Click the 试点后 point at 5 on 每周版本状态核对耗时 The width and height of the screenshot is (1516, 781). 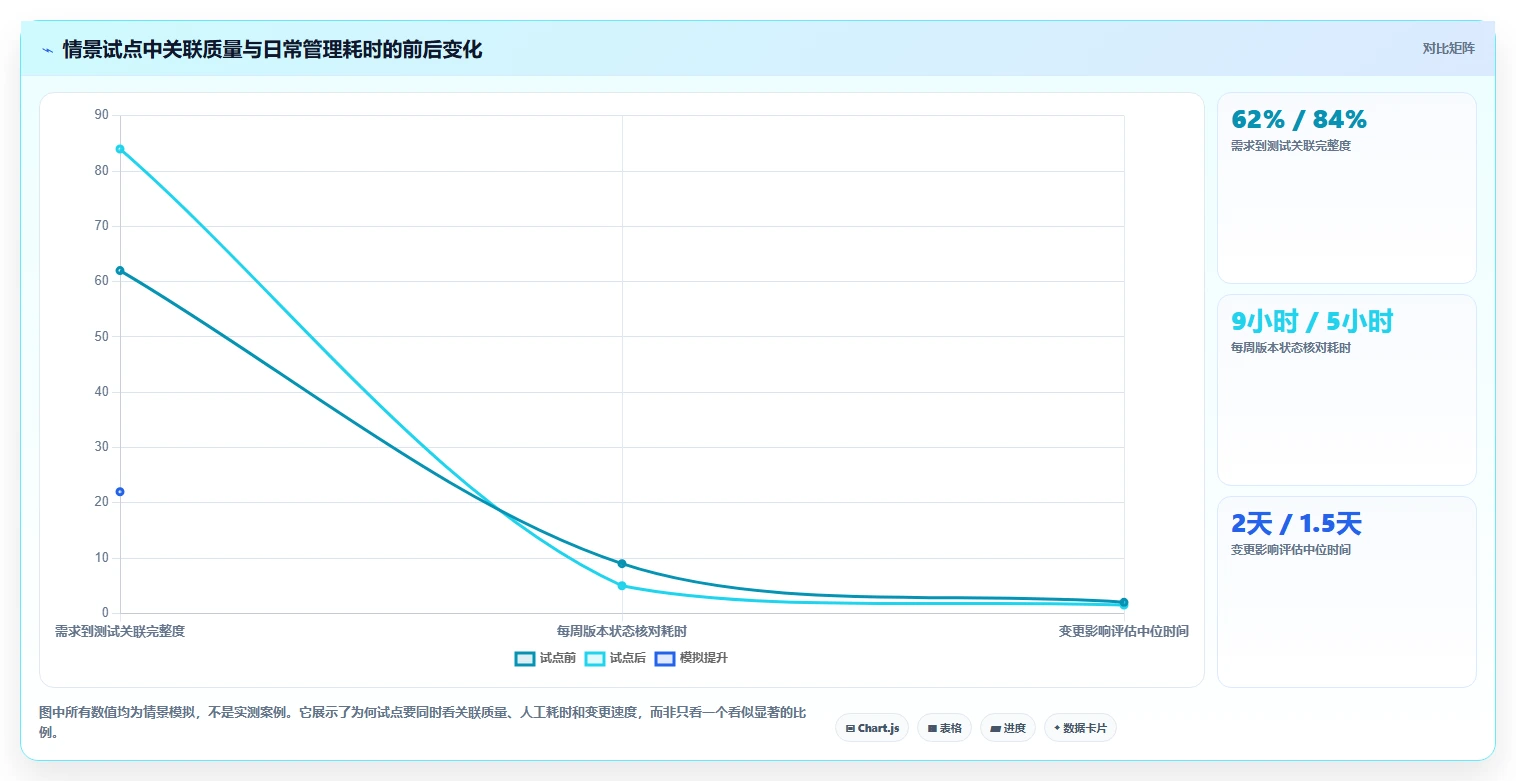coord(622,586)
